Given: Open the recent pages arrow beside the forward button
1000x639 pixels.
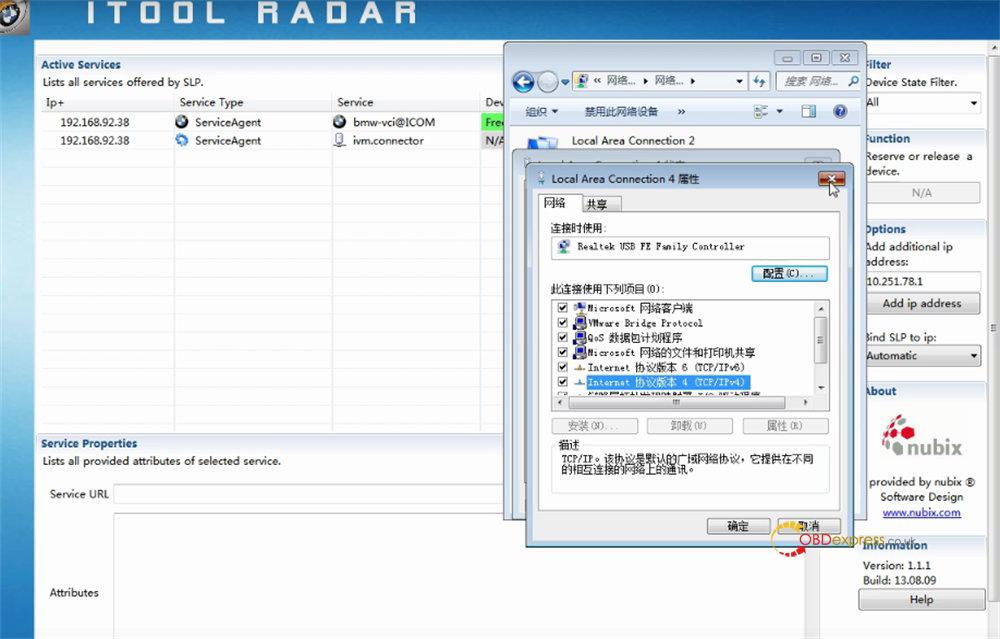Looking at the screenshot, I should (565, 82).
